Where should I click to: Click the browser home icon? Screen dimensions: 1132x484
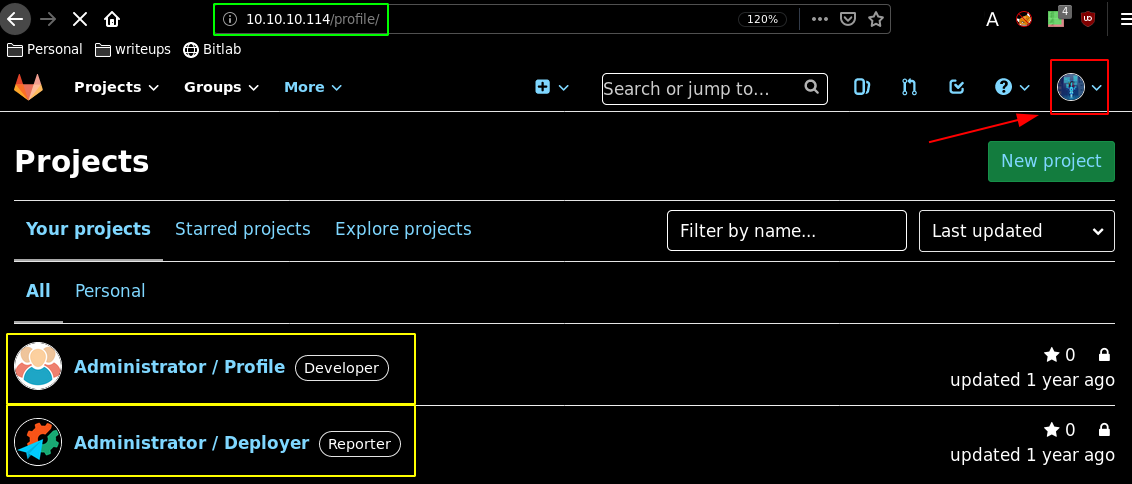pyautogui.click(x=112, y=19)
